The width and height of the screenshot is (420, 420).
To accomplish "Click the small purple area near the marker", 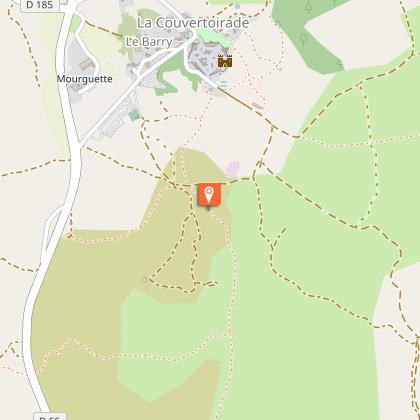I will 233,169.
